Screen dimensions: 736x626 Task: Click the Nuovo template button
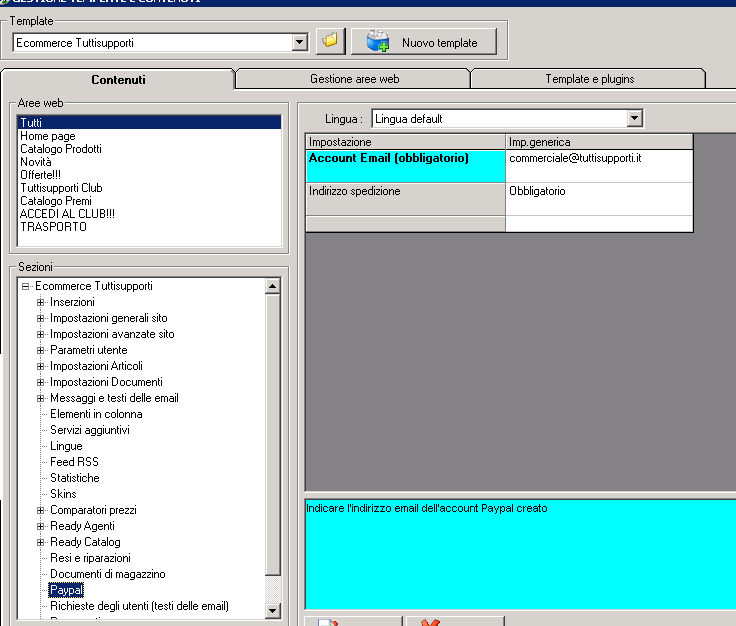(x=424, y=42)
